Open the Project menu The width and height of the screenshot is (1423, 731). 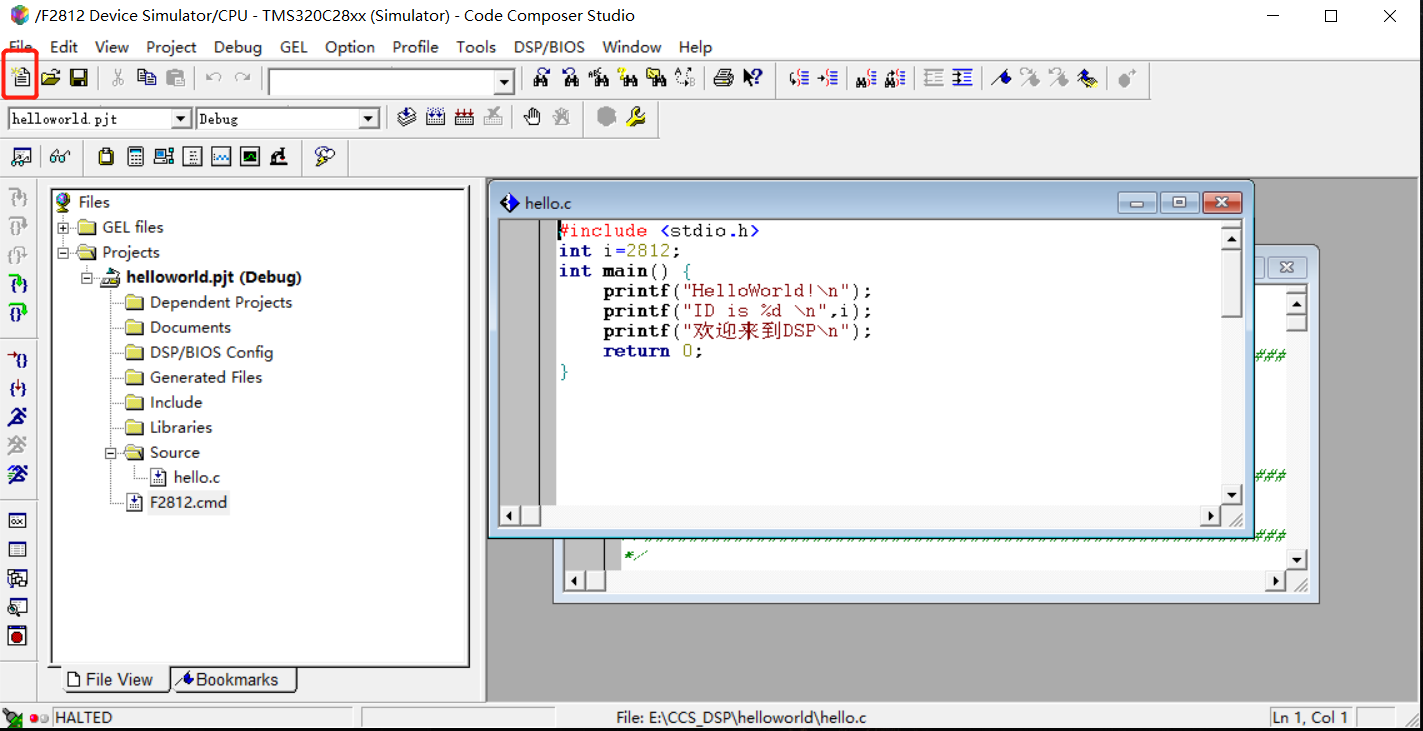pos(171,47)
